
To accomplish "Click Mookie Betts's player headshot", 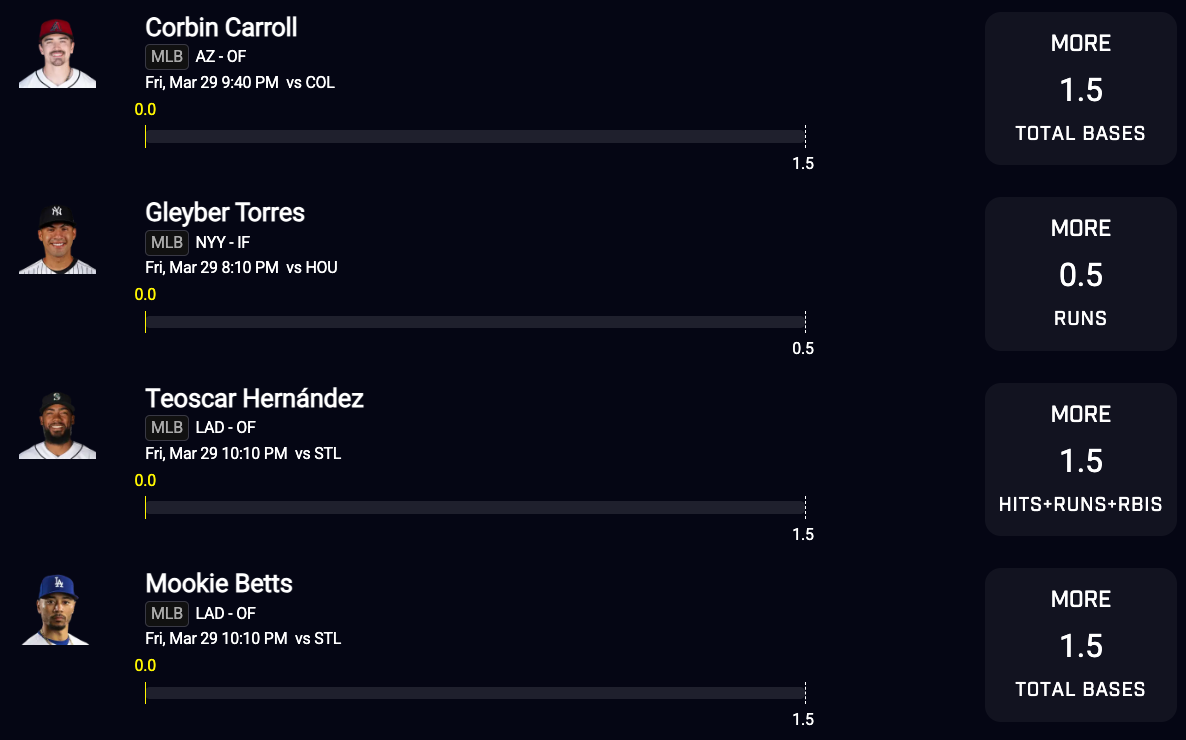I will (57, 610).
